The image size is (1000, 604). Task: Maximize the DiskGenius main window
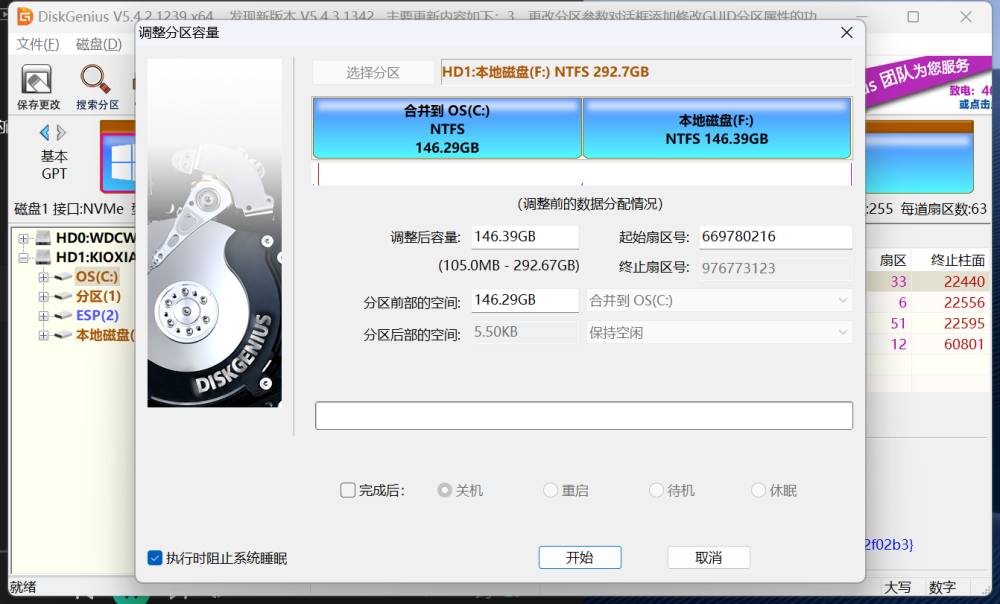point(913,17)
